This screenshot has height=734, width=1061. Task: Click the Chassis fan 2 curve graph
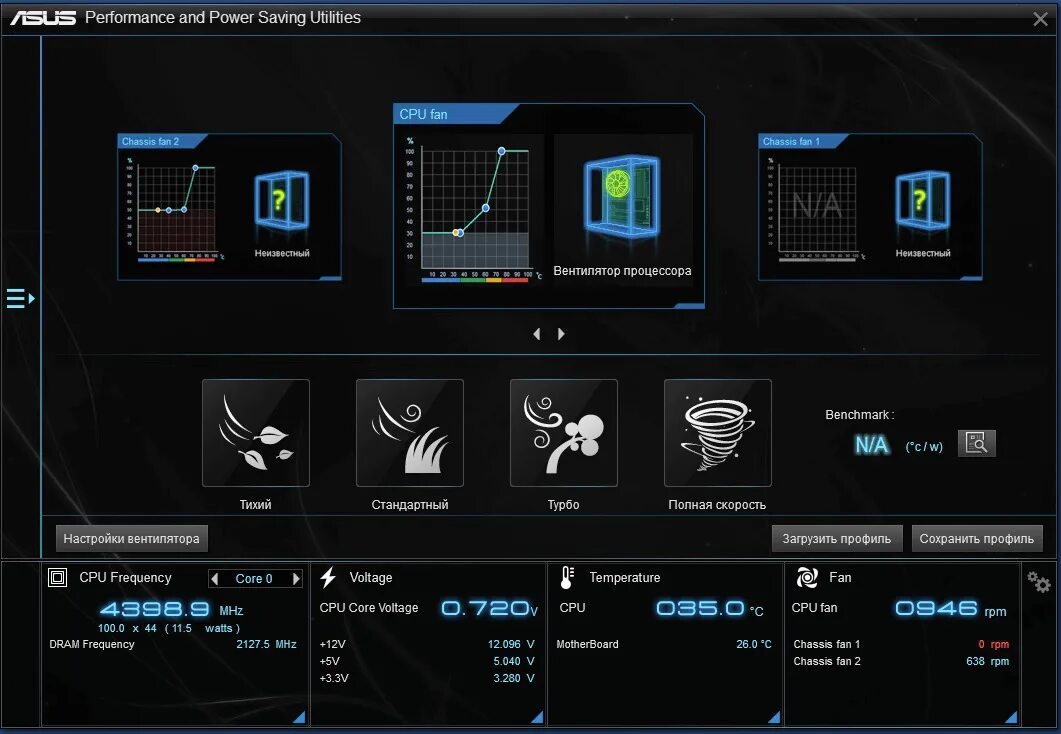(x=175, y=208)
